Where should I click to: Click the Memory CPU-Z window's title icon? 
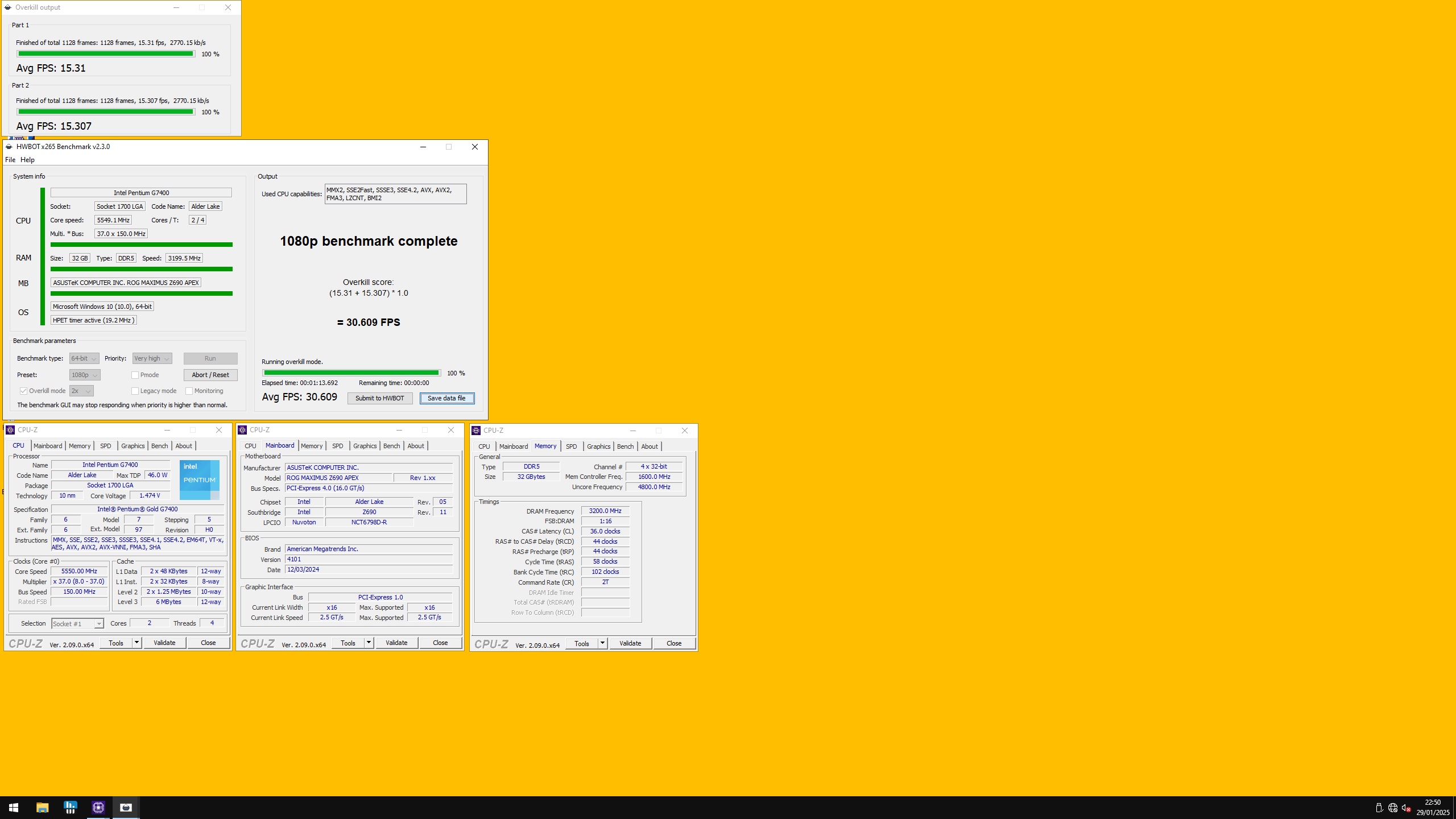tap(476, 431)
